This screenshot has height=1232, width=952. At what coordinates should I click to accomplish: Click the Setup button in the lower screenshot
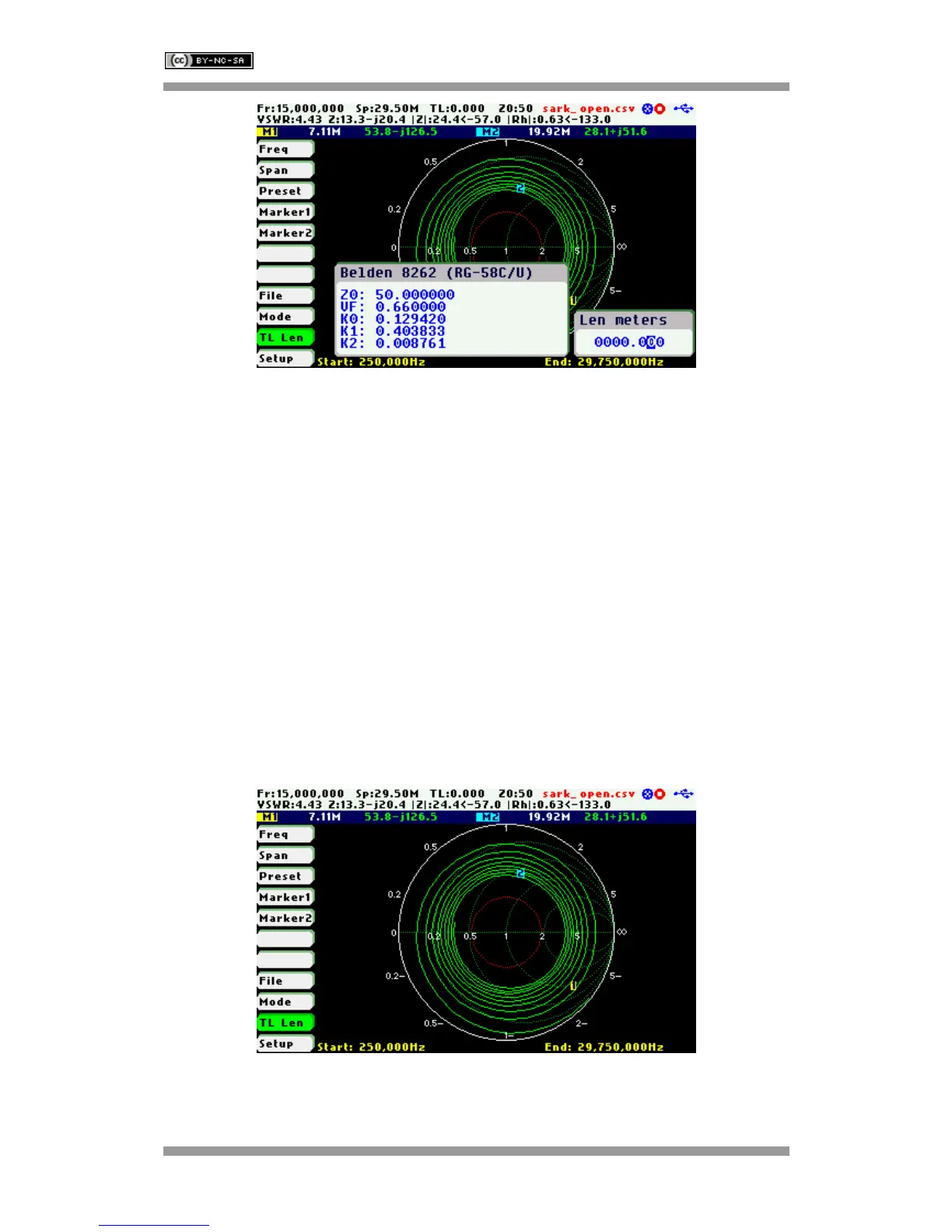[x=285, y=1044]
